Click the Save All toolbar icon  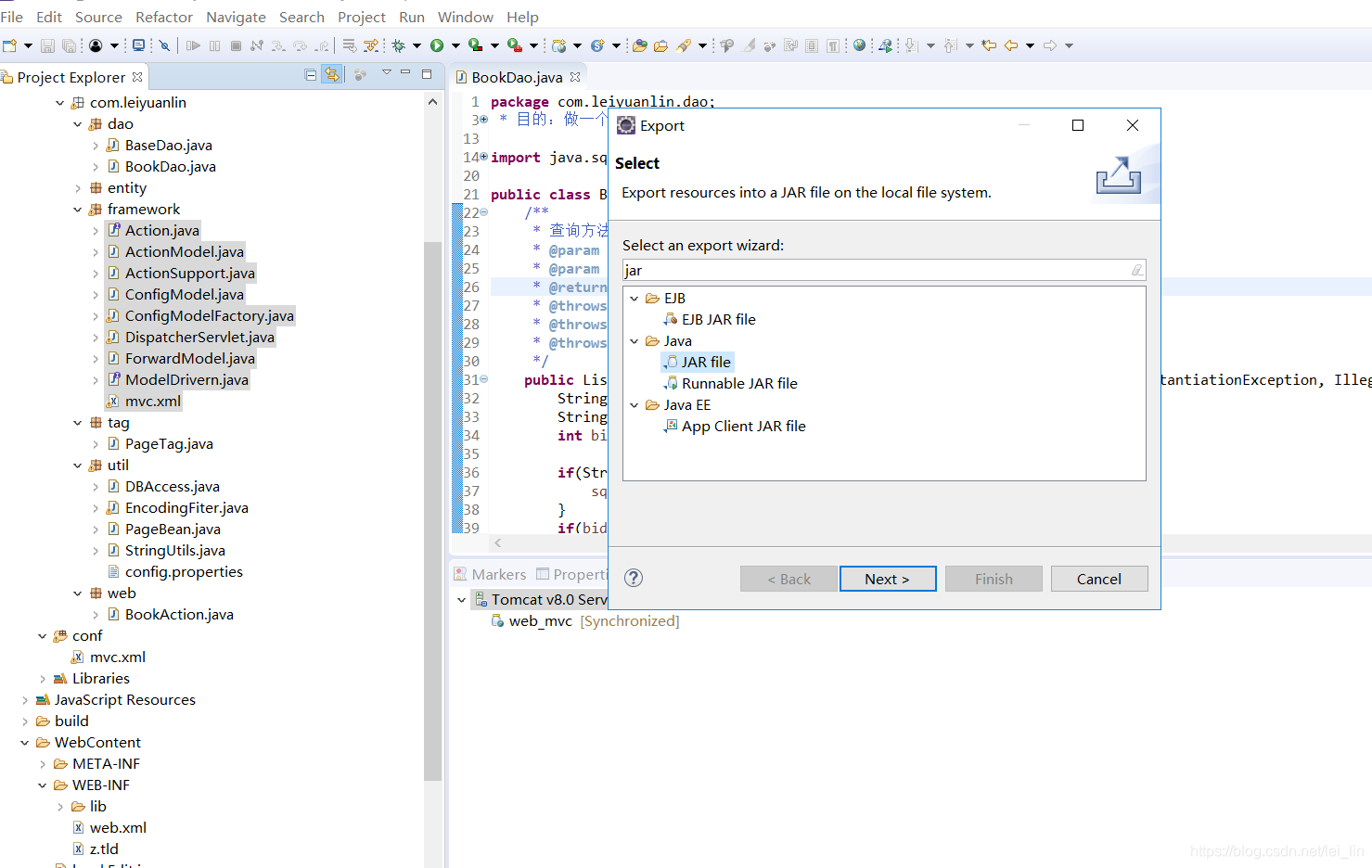pyautogui.click(x=69, y=45)
